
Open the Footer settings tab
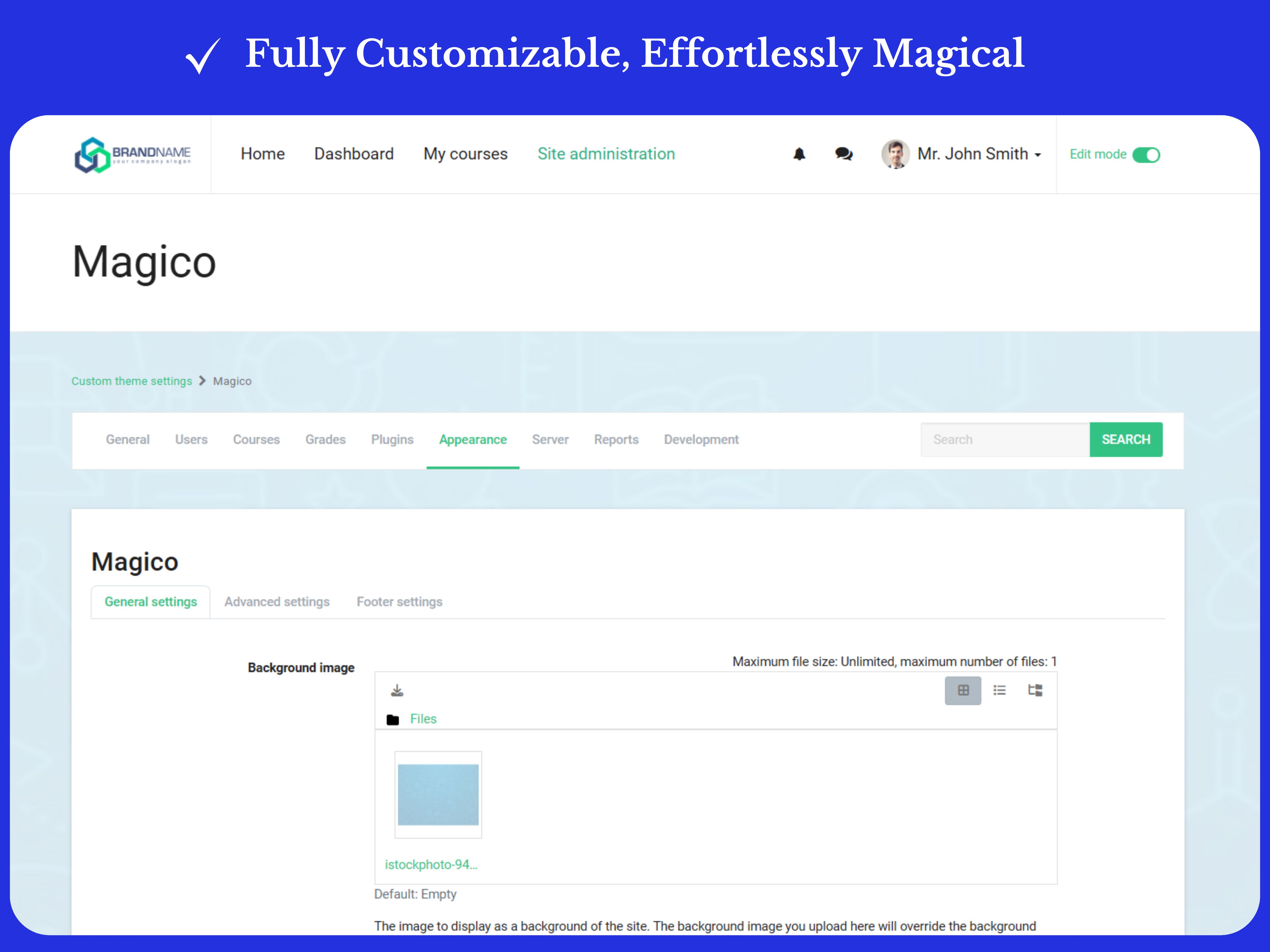tap(399, 602)
